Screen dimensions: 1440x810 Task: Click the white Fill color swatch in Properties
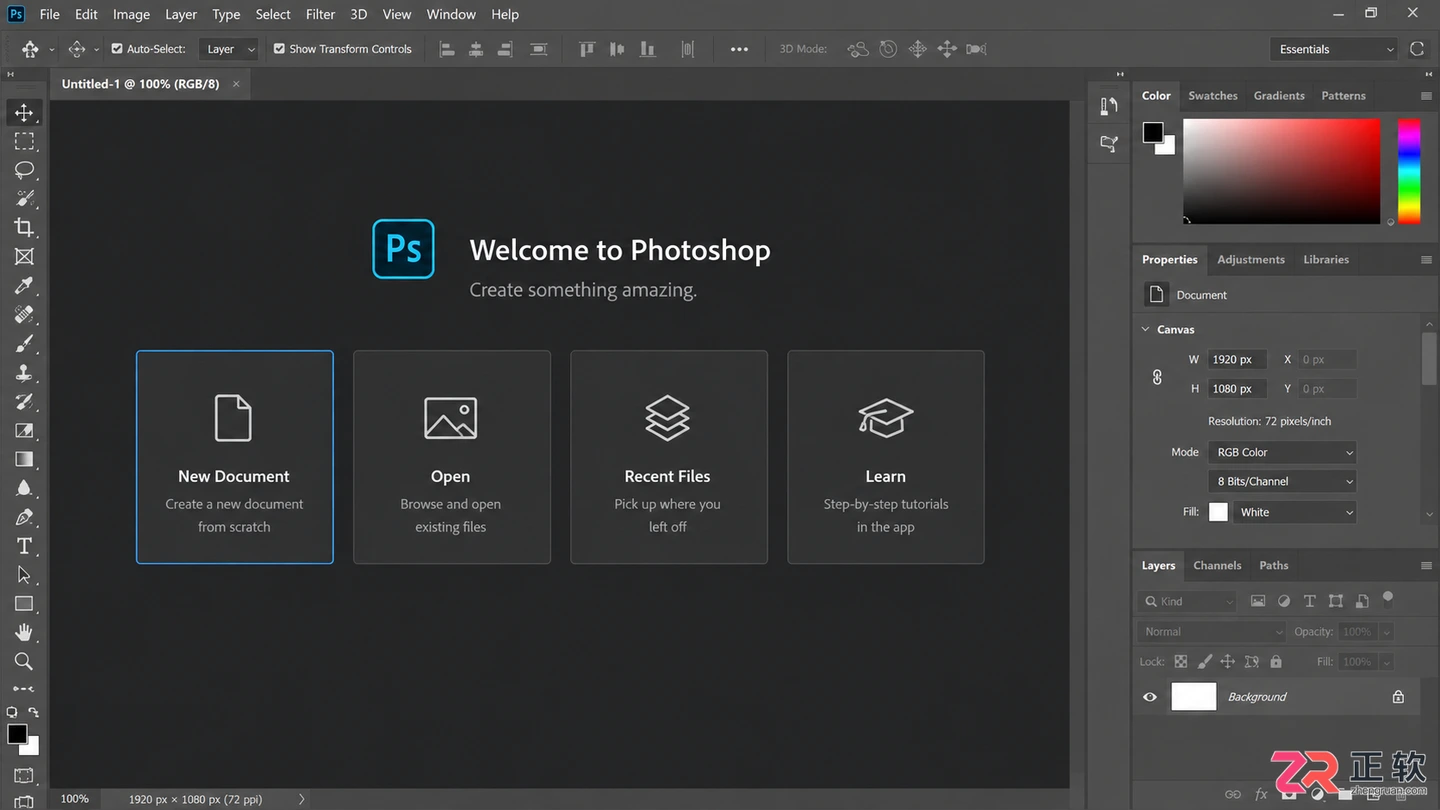tap(1218, 512)
